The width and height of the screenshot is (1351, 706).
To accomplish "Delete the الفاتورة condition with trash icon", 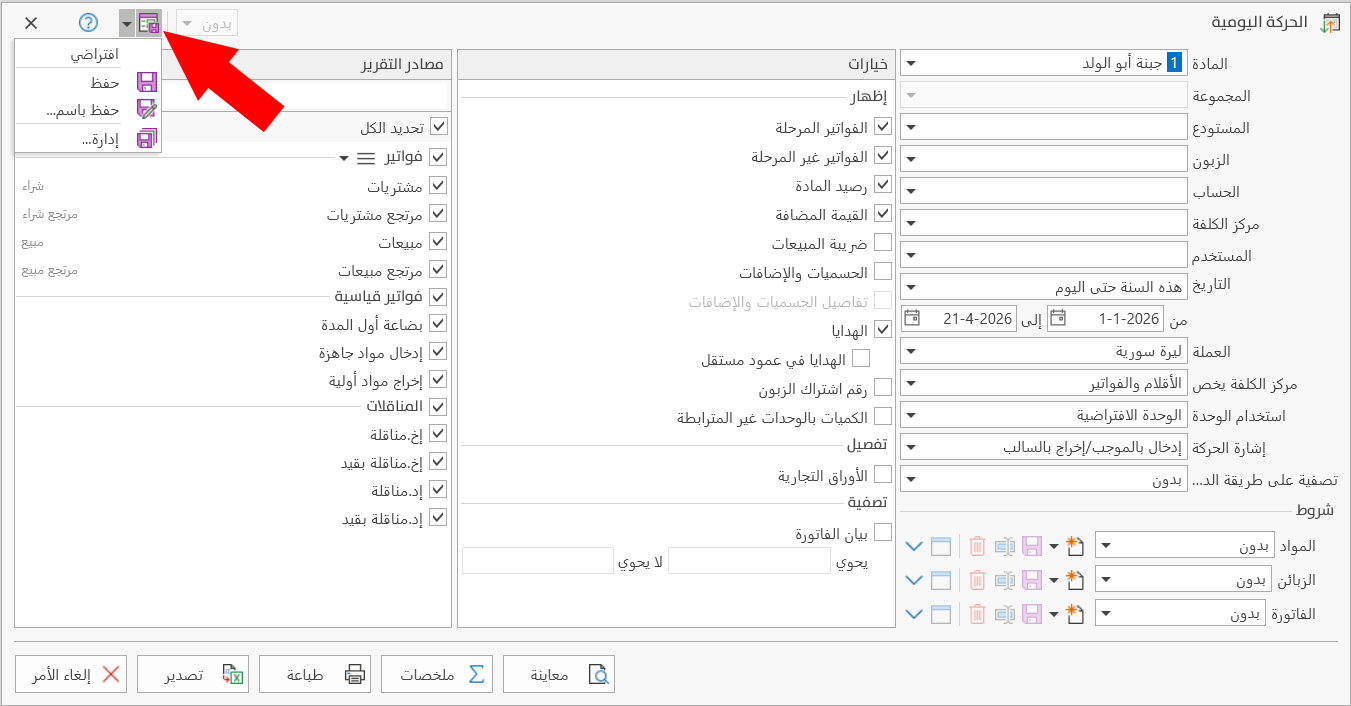I will (977, 614).
